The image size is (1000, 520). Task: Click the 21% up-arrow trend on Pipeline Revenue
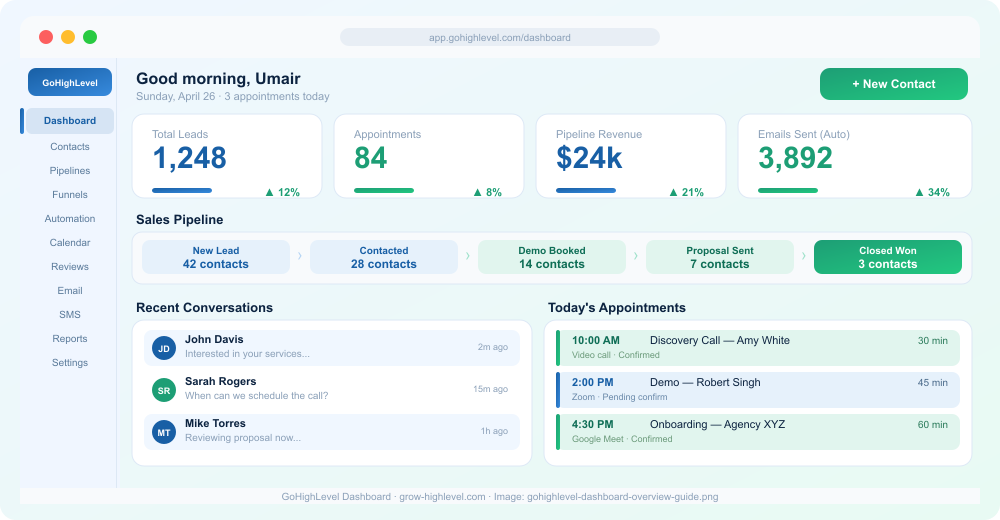click(x=686, y=192)
